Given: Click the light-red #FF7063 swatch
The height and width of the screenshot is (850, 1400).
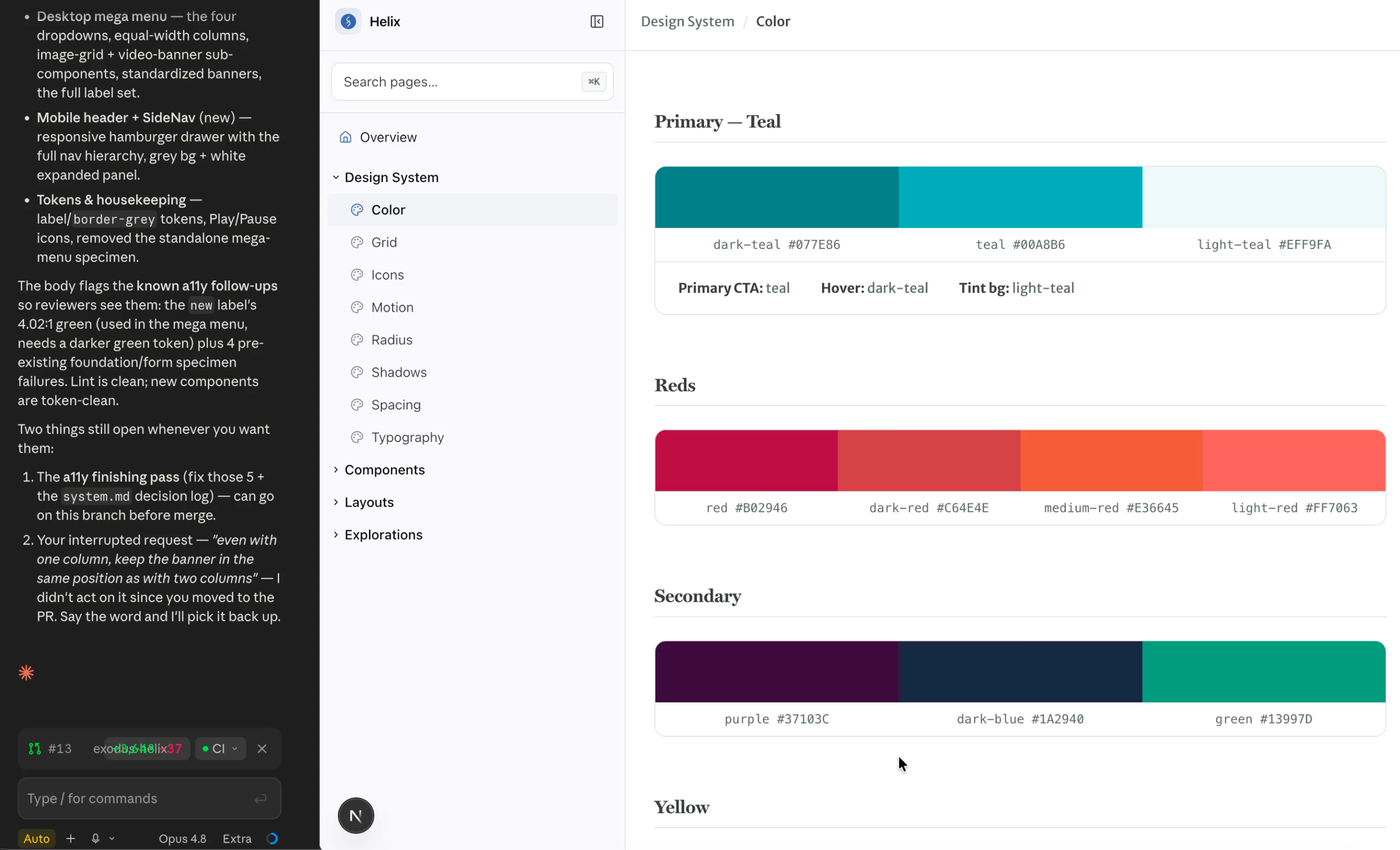Looking at the screenshot, I should click(x=1294, y=460).
